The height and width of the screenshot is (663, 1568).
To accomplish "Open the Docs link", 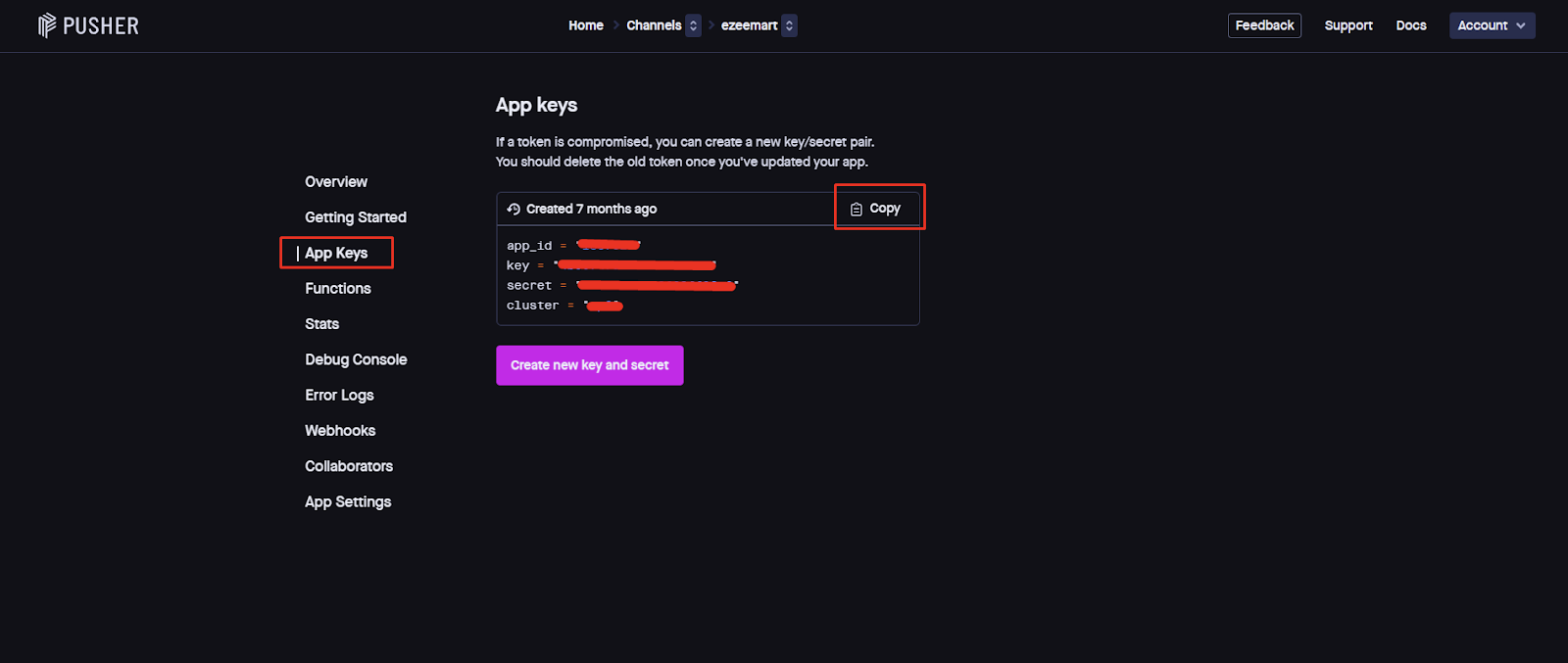I will [x=1411, y=25].
